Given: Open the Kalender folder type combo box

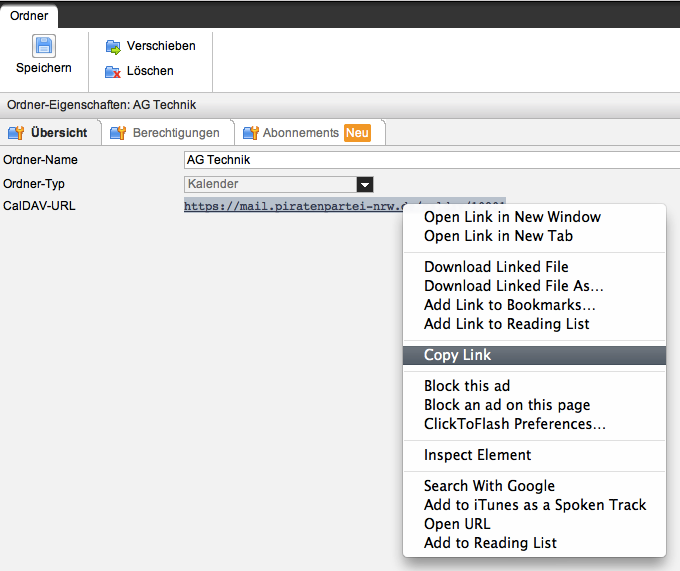Looking at the screenshot, I should (270, 184).
